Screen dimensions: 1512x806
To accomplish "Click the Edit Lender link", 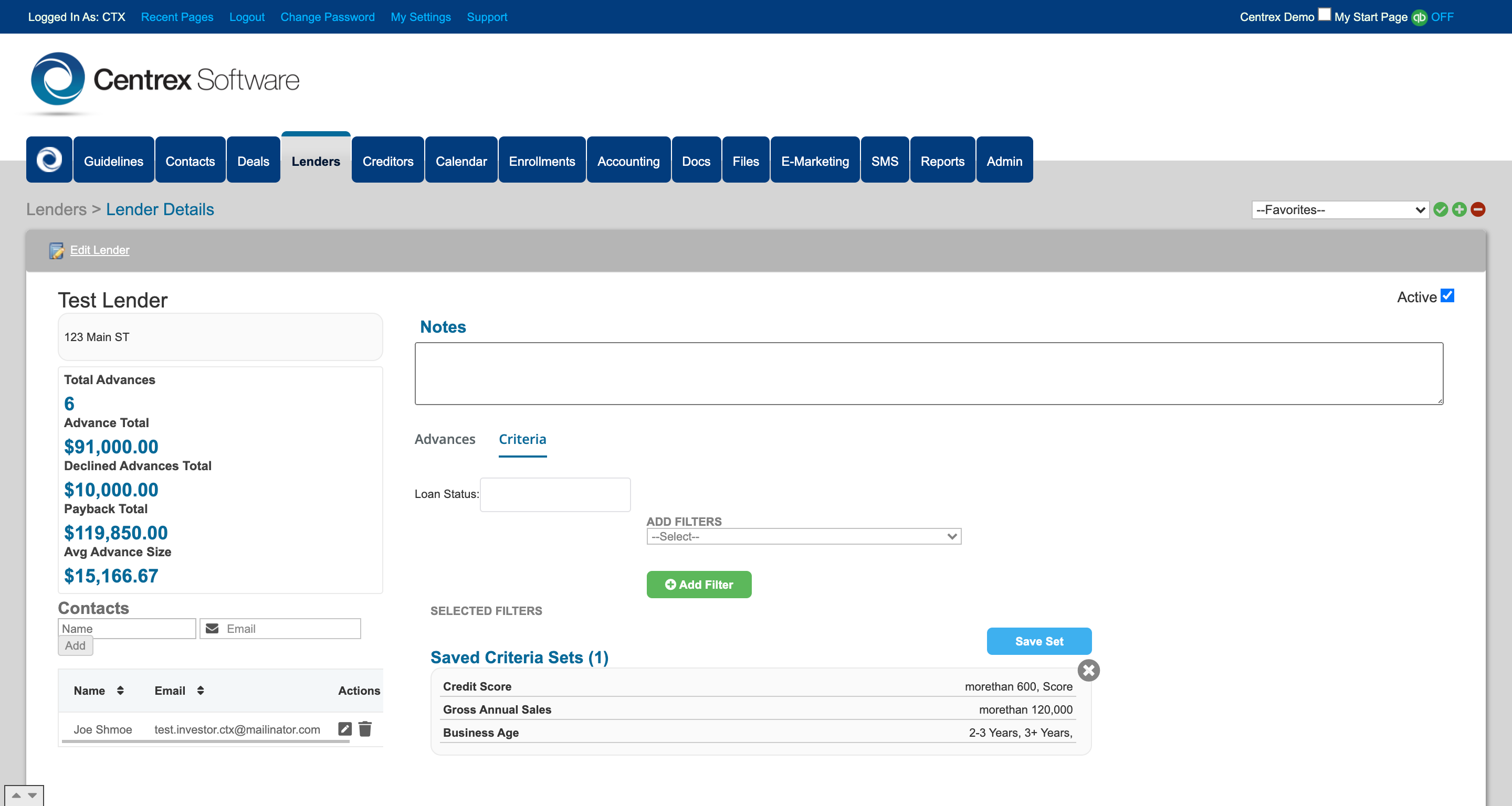I will click(x=100, y=250).
